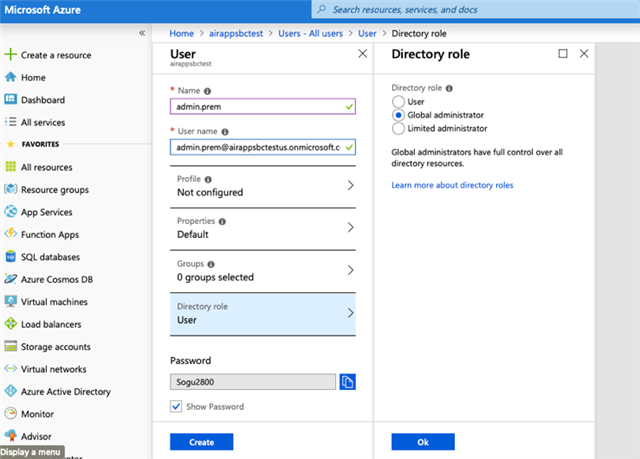Close the Directory role panel
Screen dimensions: 640x459
point(584,53)
